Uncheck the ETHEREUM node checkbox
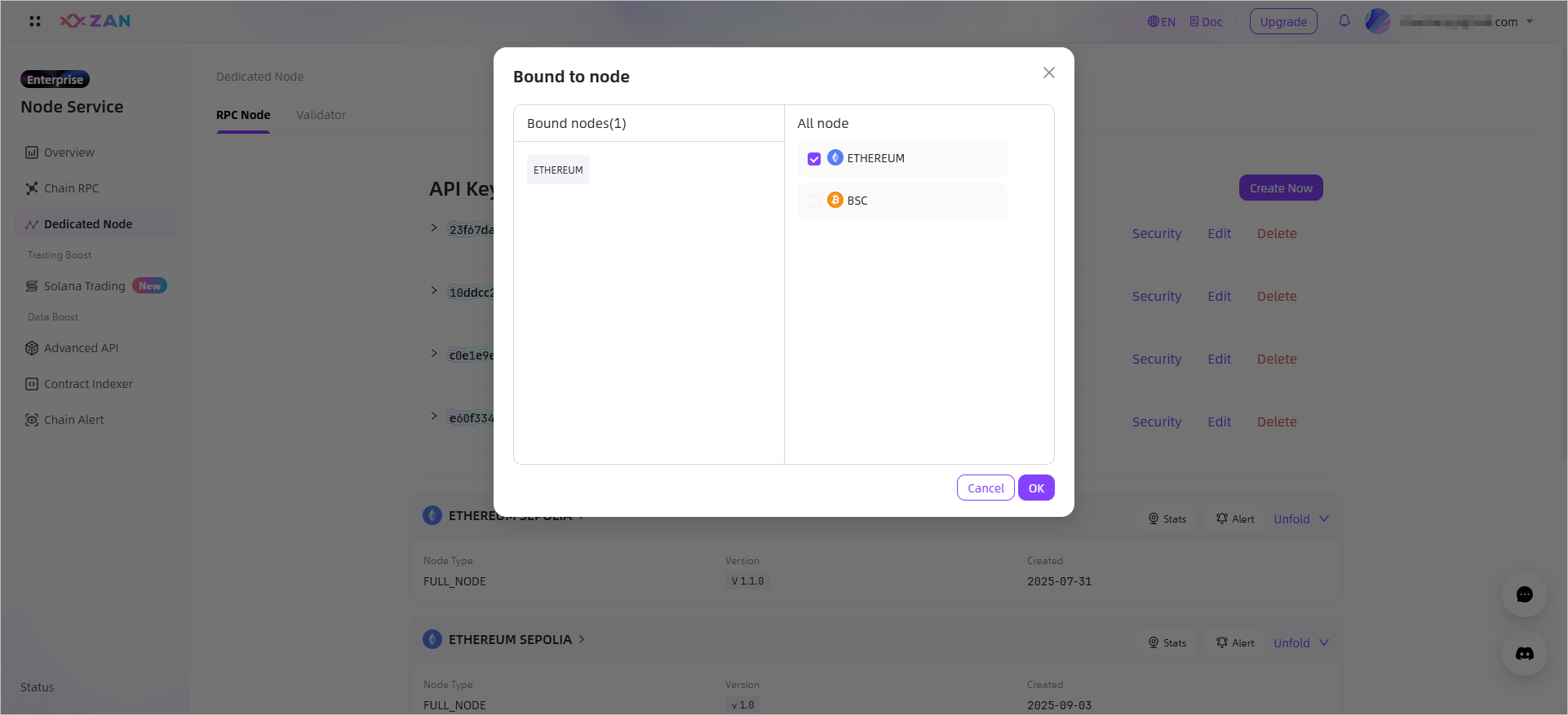The height and width of the screenshot is (715, 1568). pos(814,159)
